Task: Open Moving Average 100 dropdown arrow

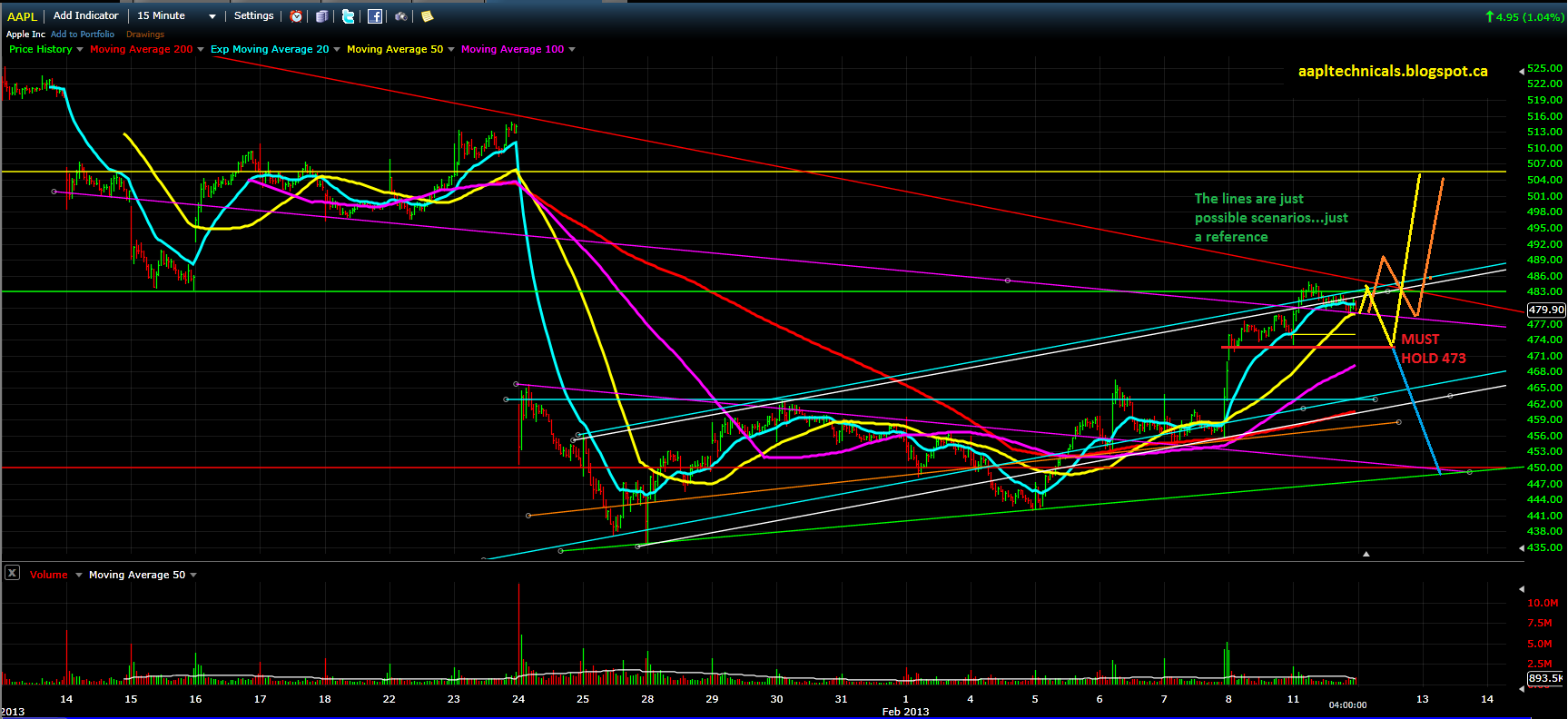Action: pyautogui.click(x=572, y=49)
